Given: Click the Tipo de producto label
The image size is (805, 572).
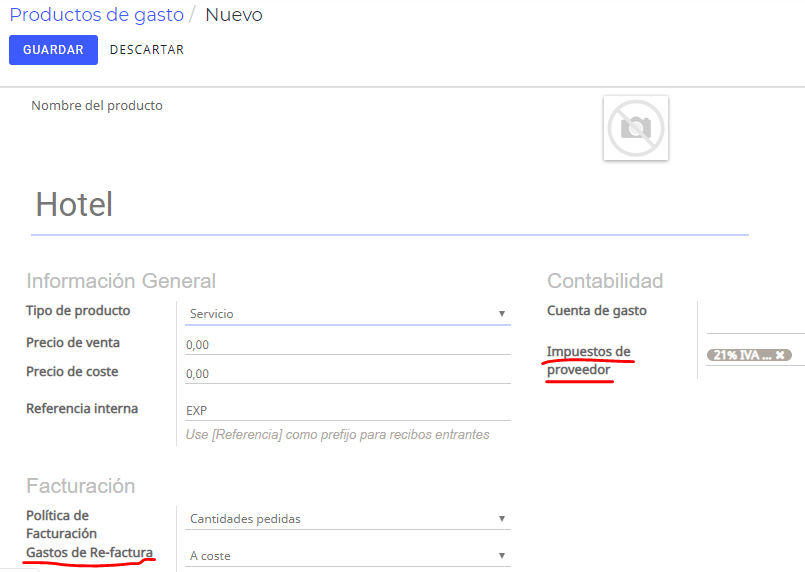Looking at the screenshot, I should pos(78,311).
